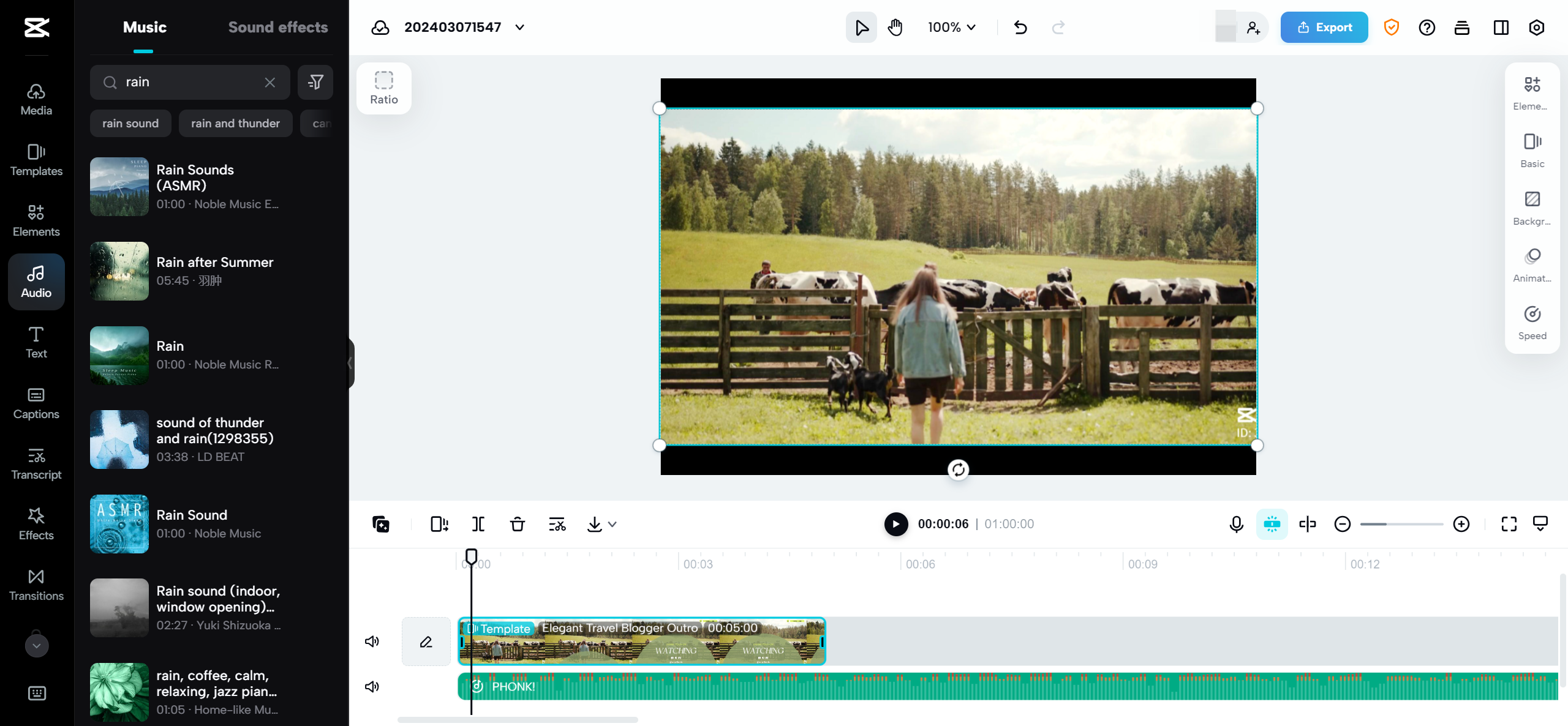Image resolution: width=1568 pixels, height=726 pixels.
Task: Toggle the pen/edit icon on timeline
Action: click(425, 641)
